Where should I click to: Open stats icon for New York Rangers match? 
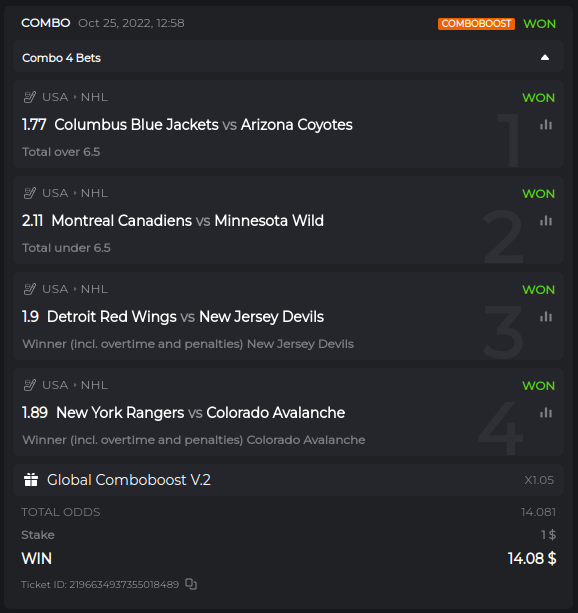[546, 413]
